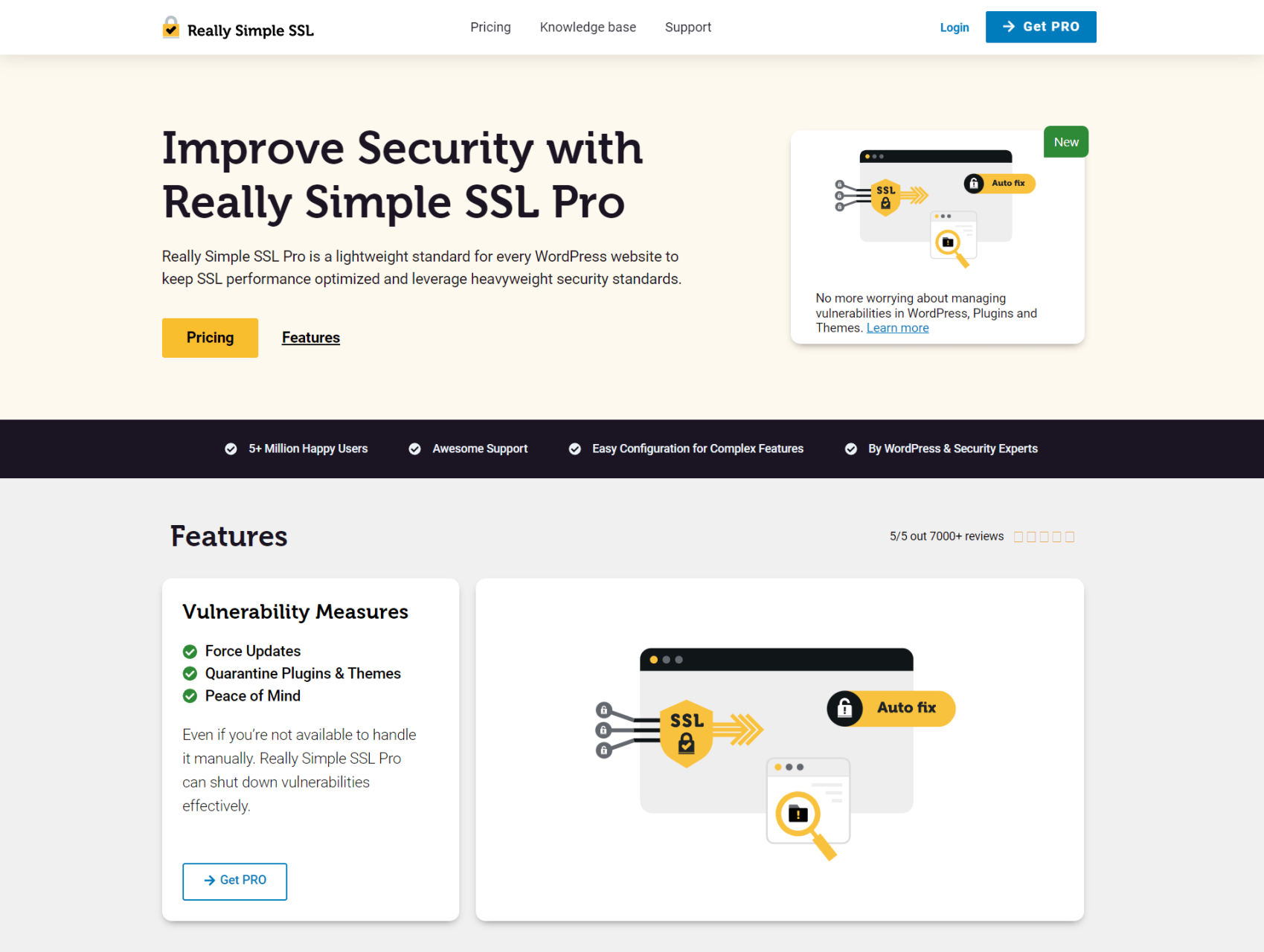Click the arrow icon inside Get PRO button
Viewport: 1264px width, 952px height.
(1009, 27)
